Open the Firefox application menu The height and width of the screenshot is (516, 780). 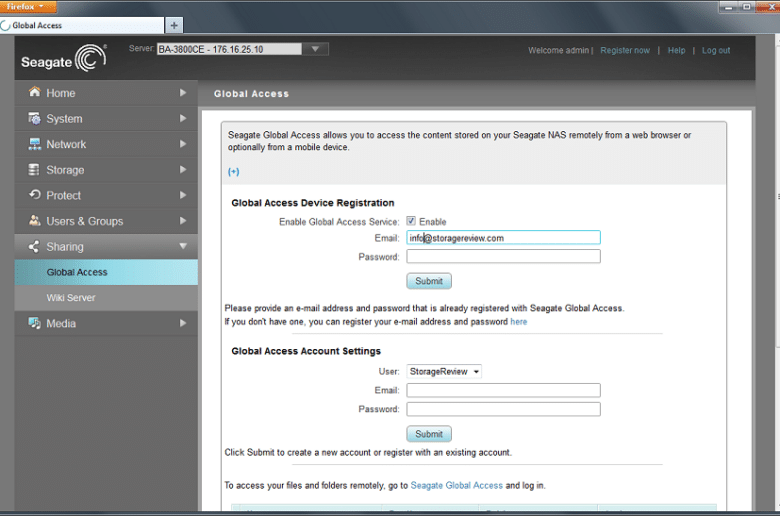tap(28, 6)
